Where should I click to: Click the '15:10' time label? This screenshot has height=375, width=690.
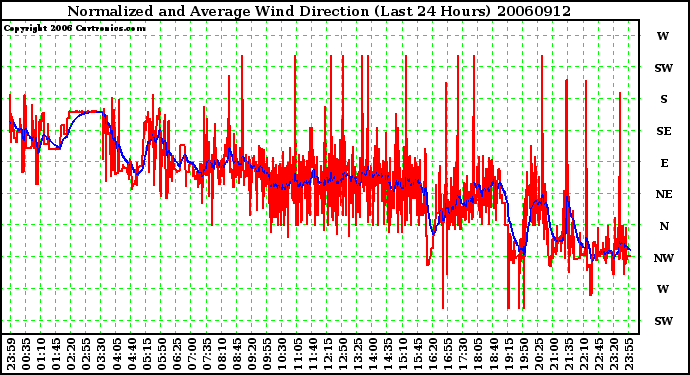tap(403, 354)
